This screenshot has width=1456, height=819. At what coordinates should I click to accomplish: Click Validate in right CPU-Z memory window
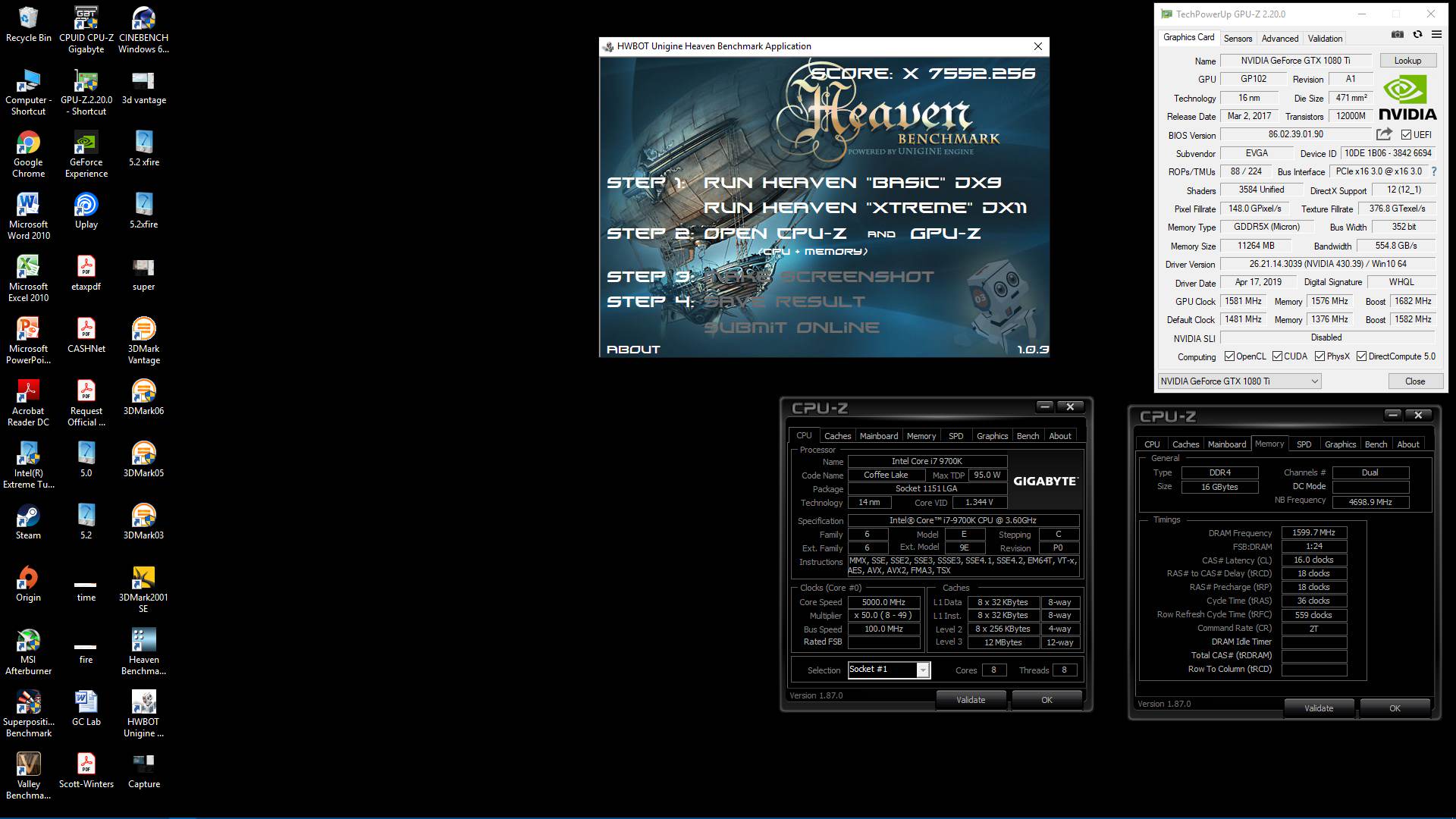click(1319, 708)
